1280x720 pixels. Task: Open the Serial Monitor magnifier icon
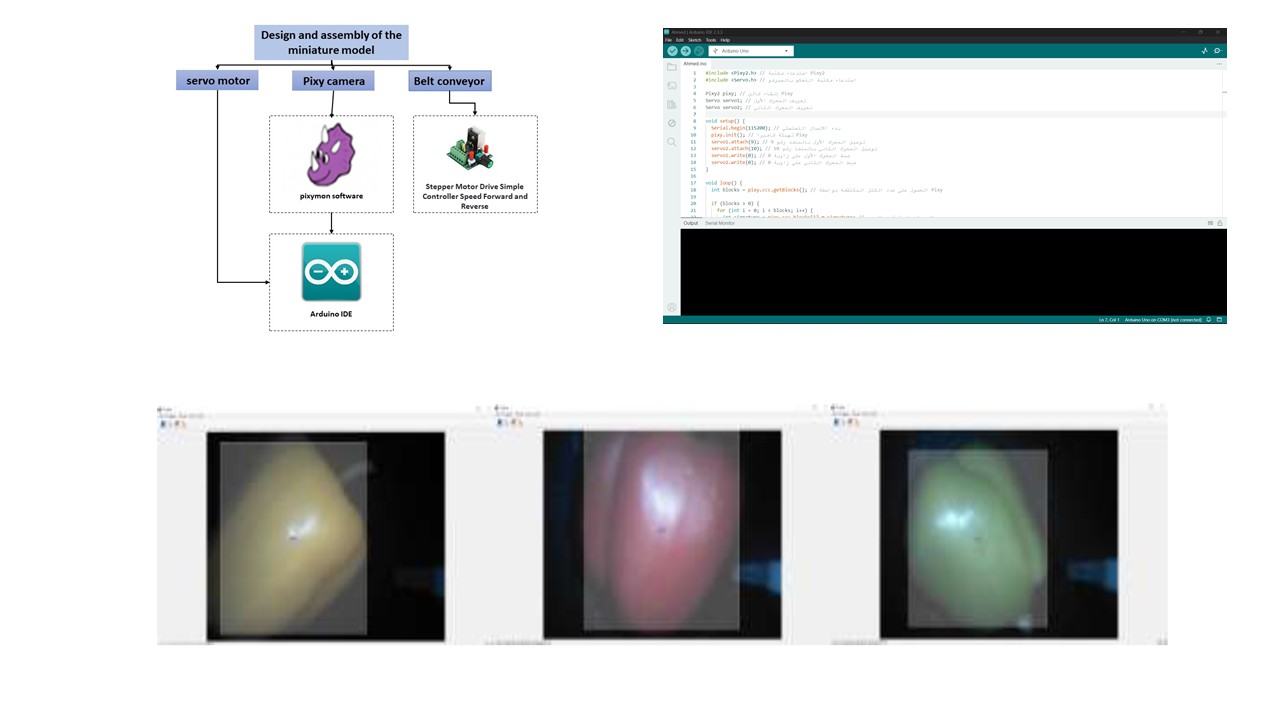[1217, 51]
